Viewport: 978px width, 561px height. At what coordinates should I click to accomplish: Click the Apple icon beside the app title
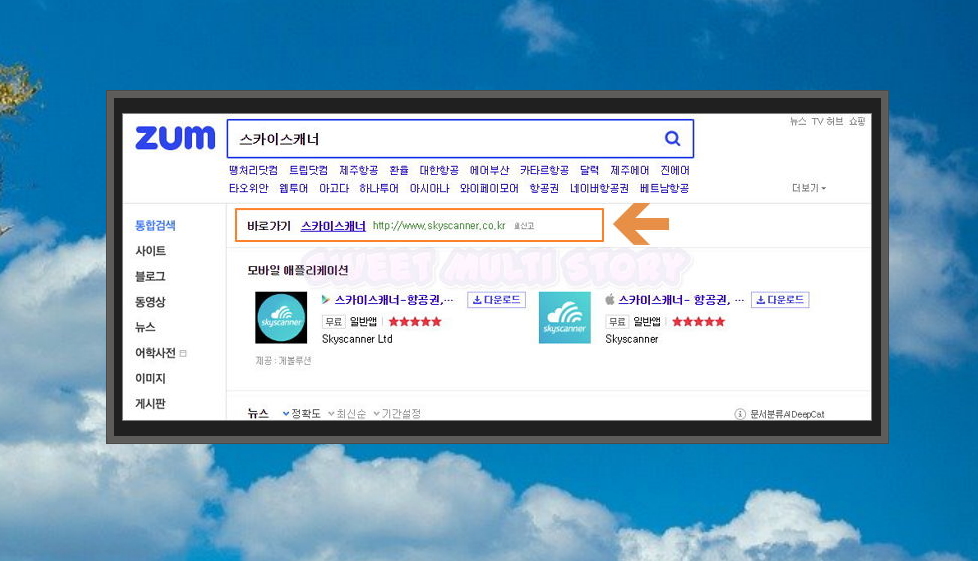[609, 300]
